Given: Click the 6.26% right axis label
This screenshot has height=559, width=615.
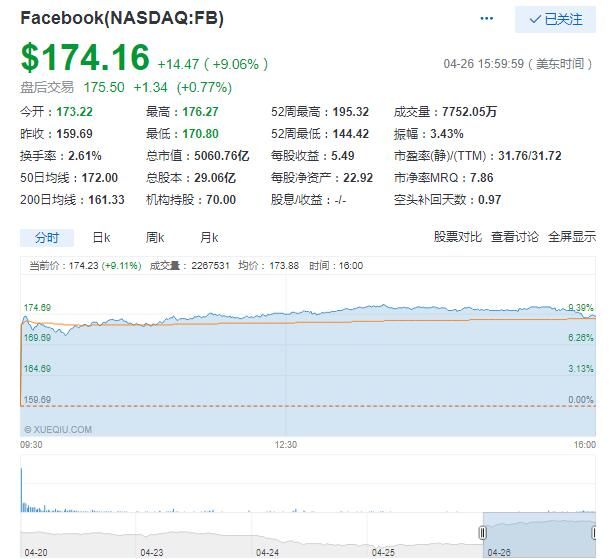Looking at the screenshot, I should coord(581,337).
